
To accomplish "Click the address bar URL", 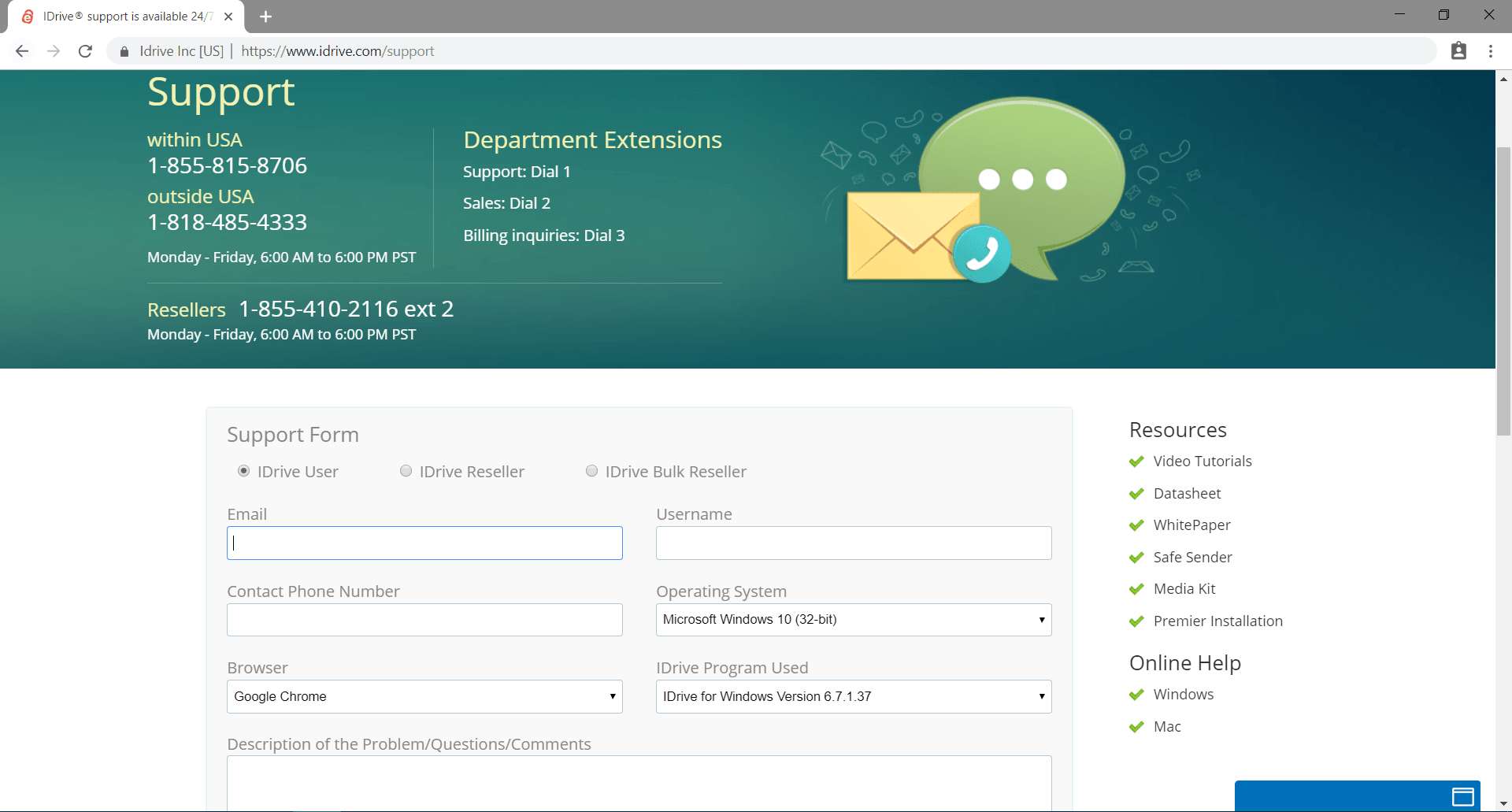I will 337,51.
